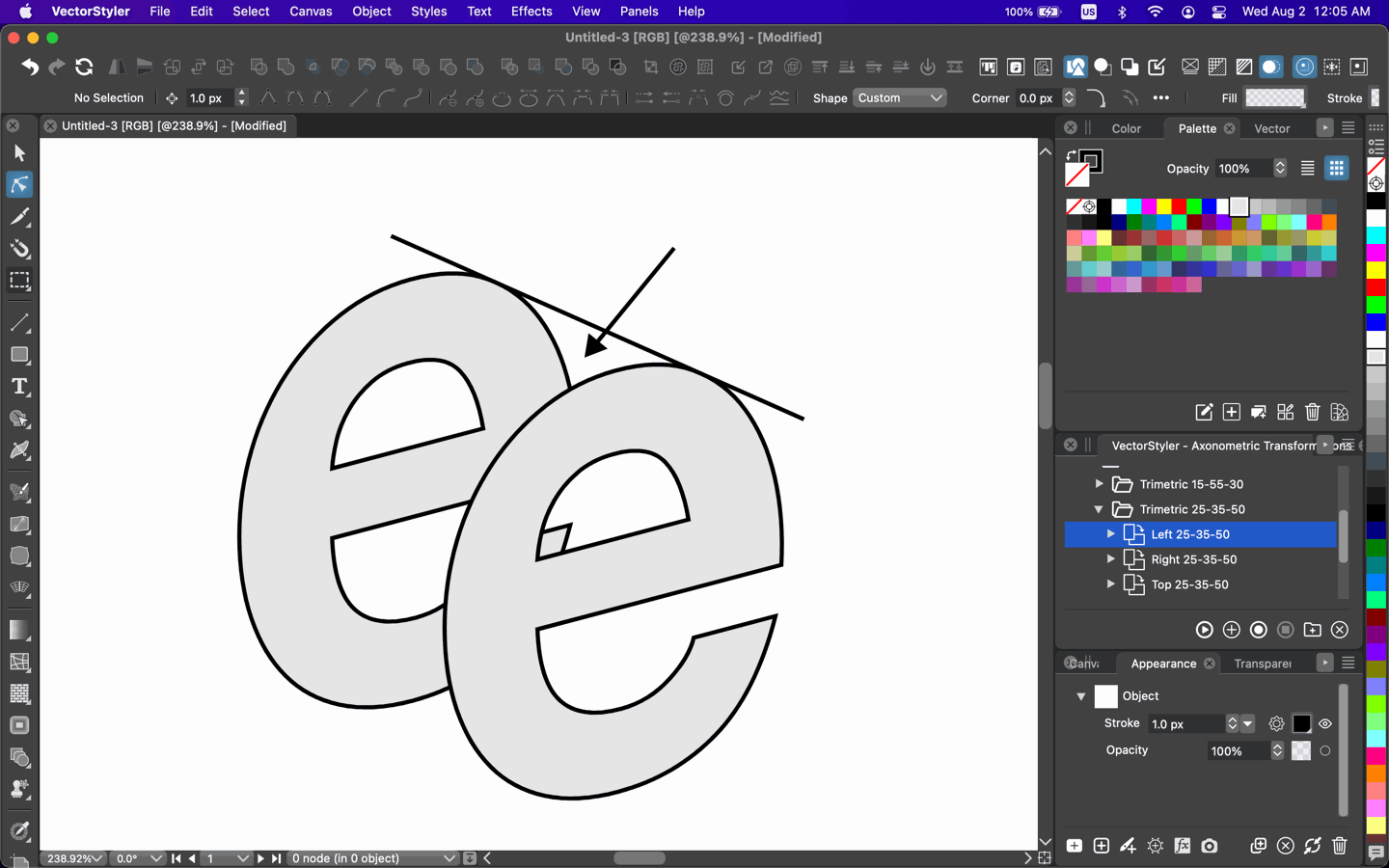Select the Top 25-35-50 action
The width and height of the screenshot is (1389, 868).
pos(1189,584)
